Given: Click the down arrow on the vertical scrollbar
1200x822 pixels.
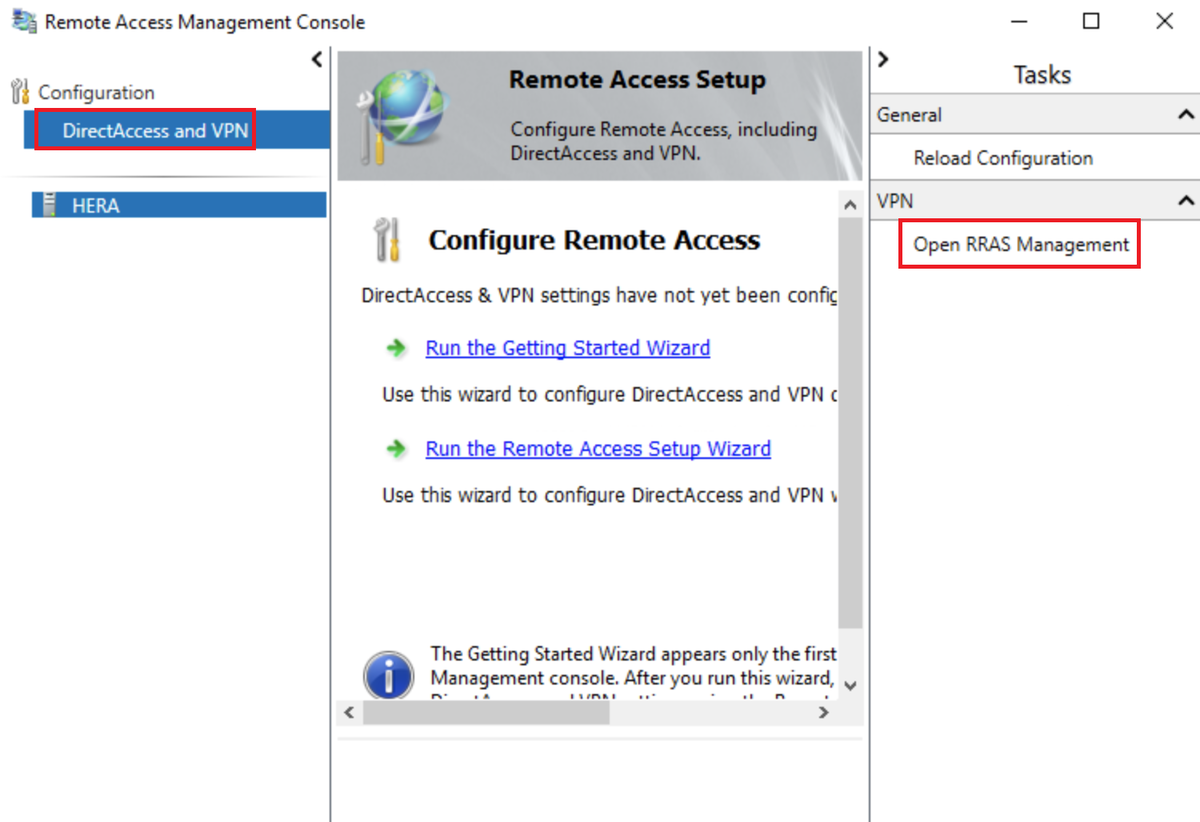Looking at the screenshot, I should pos(850,687).
